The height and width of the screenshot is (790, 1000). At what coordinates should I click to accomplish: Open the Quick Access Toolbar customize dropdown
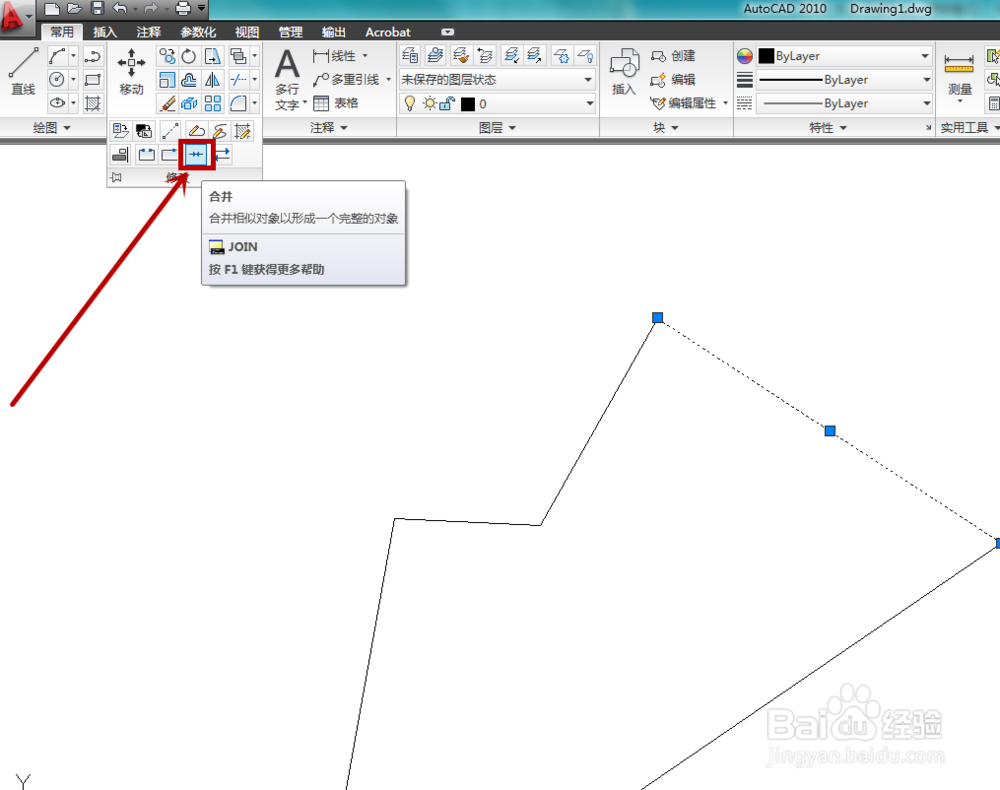point(202,8)
